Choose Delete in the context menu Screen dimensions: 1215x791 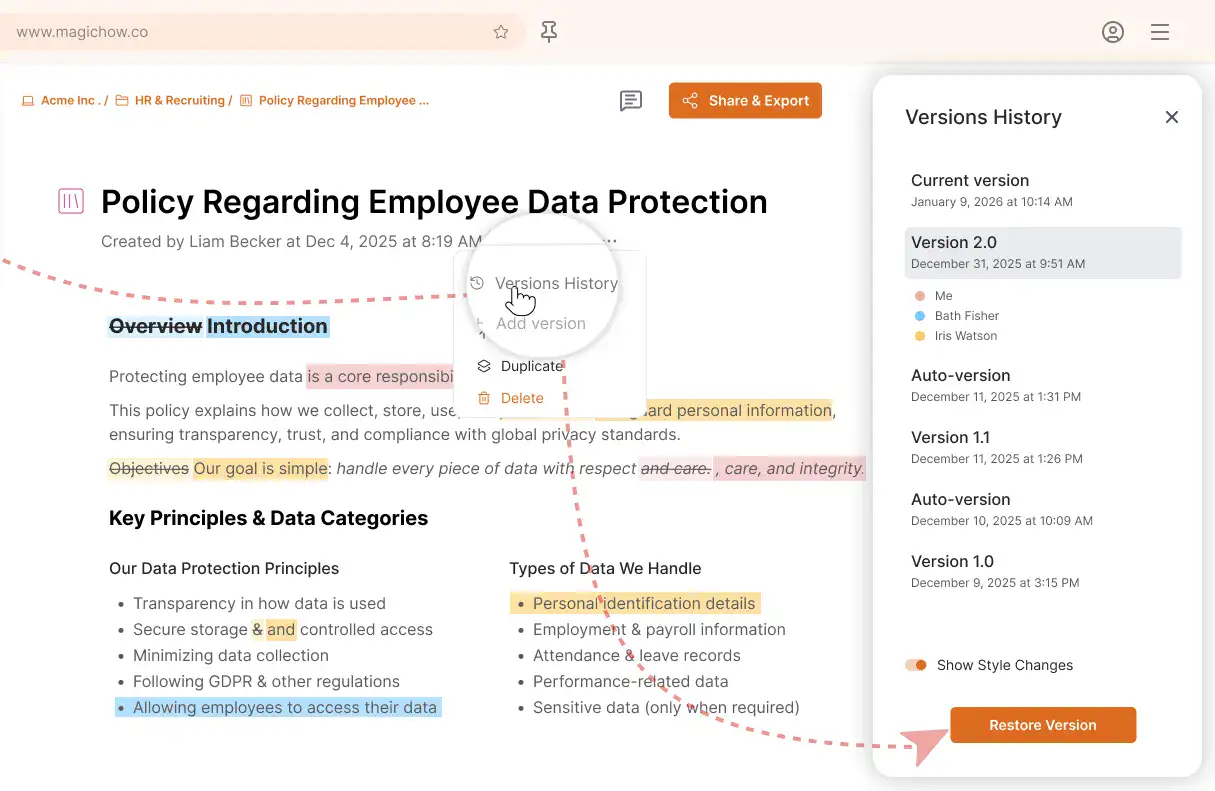click(521, 398)
